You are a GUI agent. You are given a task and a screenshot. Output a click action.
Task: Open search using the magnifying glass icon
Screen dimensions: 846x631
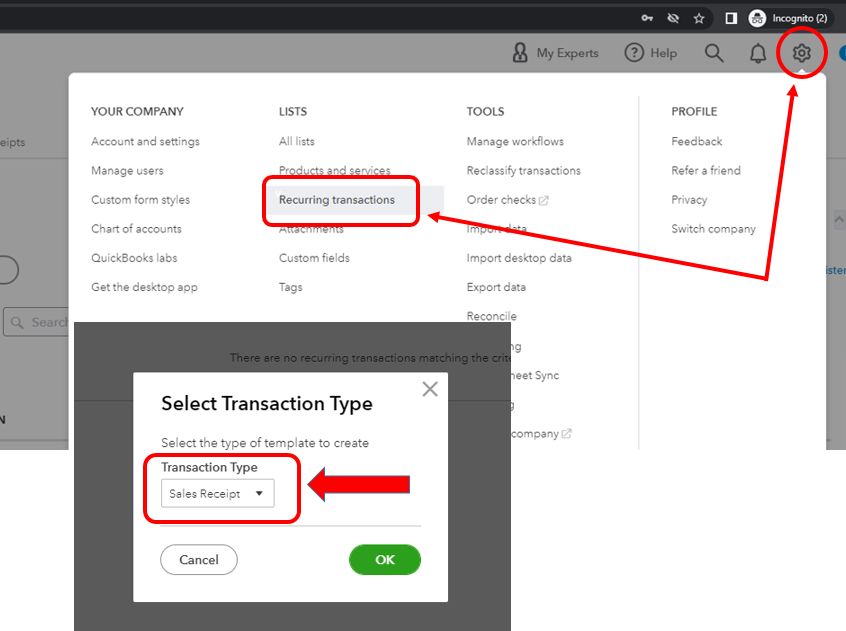coord(713,53)
